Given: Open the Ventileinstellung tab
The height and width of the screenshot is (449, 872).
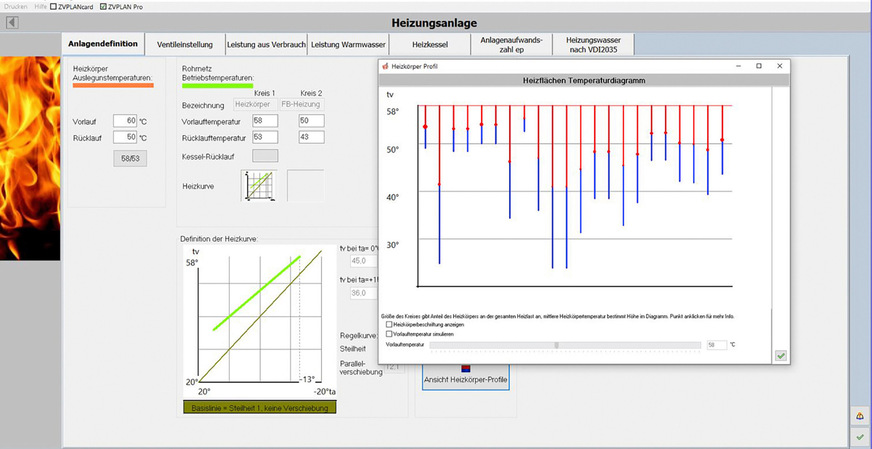Looking at the screenshot, I should (184, 44).
